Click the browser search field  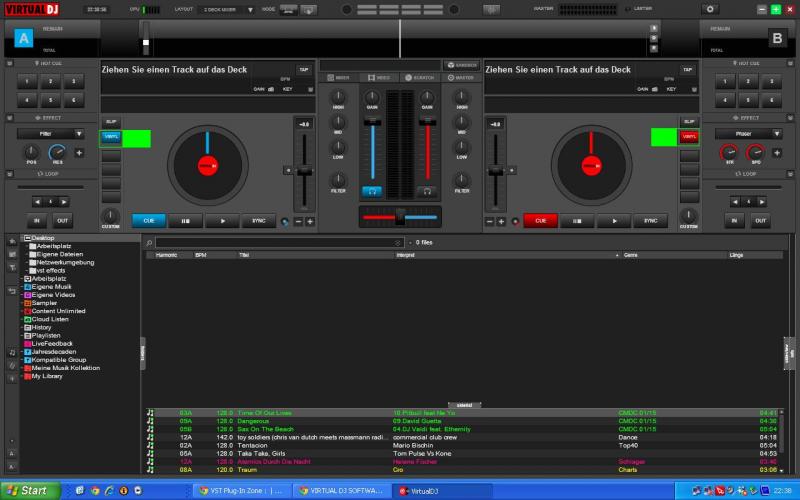[x=279, y=243]
